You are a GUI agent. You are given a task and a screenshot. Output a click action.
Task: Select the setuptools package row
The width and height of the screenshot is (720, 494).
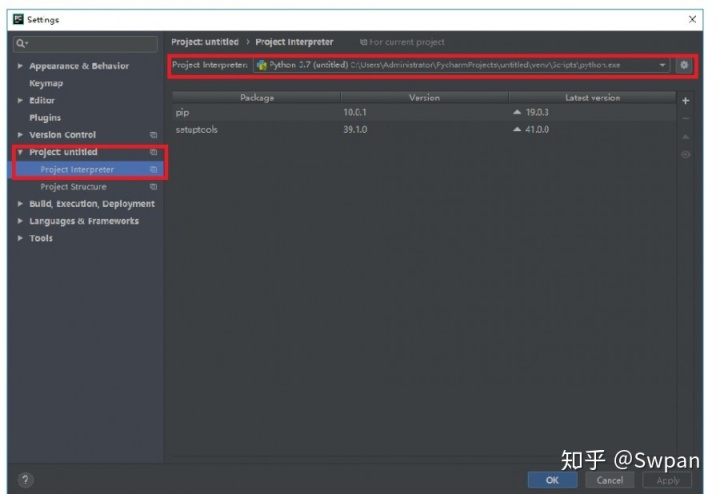point(424,129)
